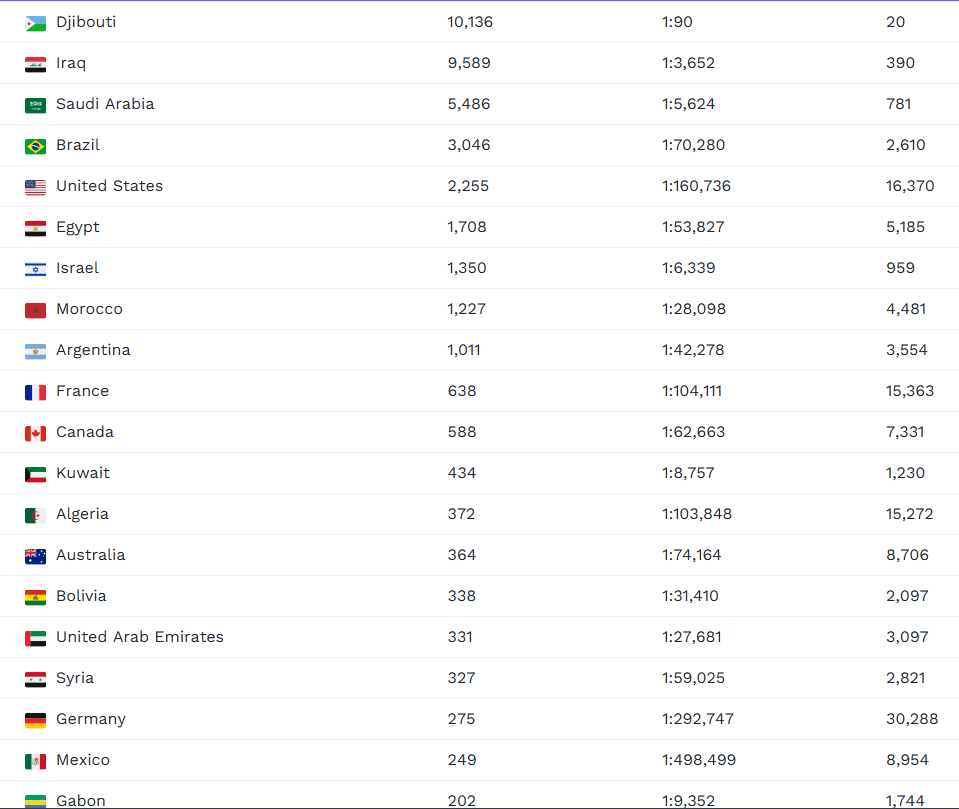
Task: Open the Gabon country link
Action: [x=81, y=800]
